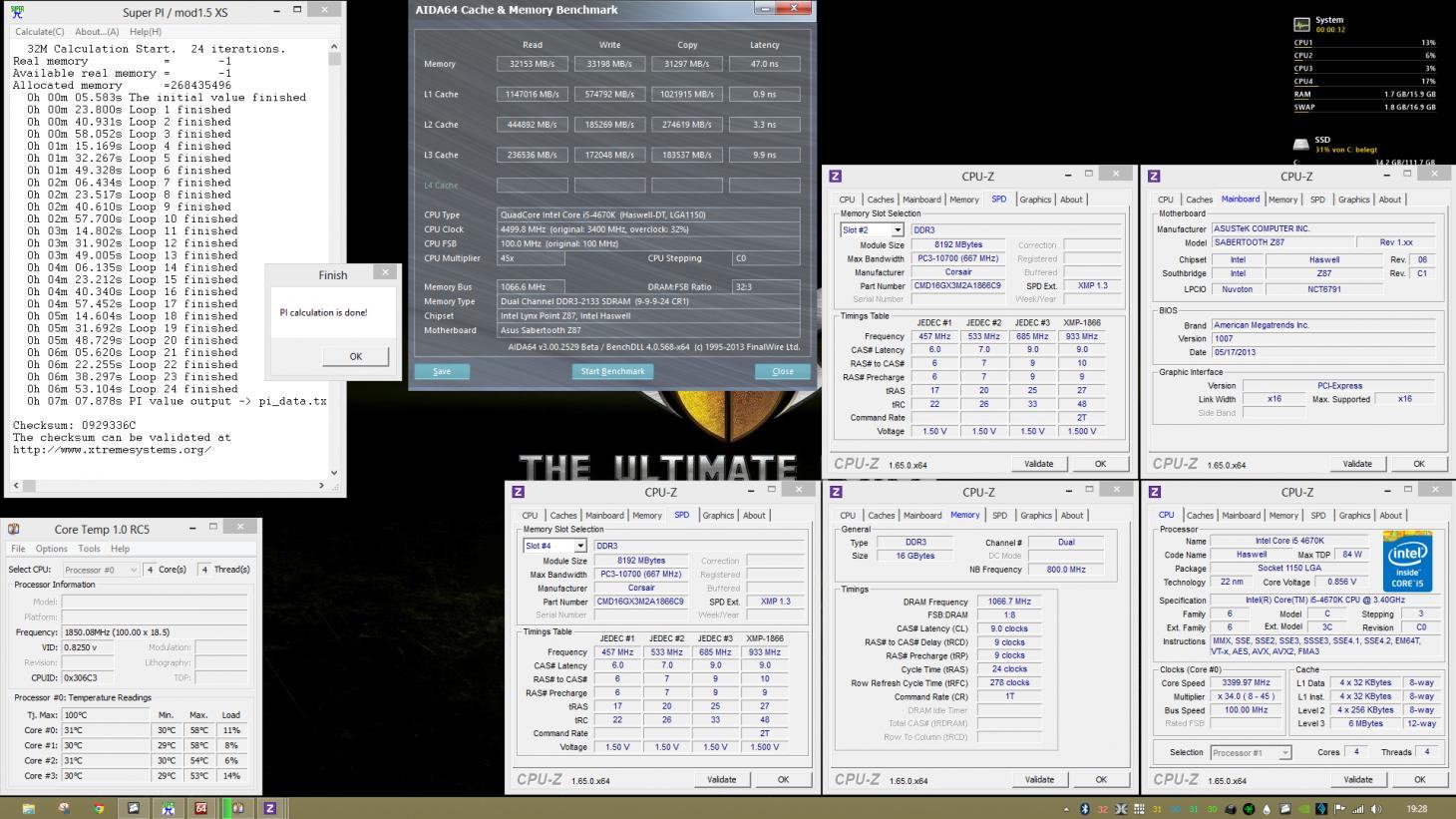1456x819 pixels.
Task: Switch to Super PI via taskbar icon
Action: tap(169, 808)
